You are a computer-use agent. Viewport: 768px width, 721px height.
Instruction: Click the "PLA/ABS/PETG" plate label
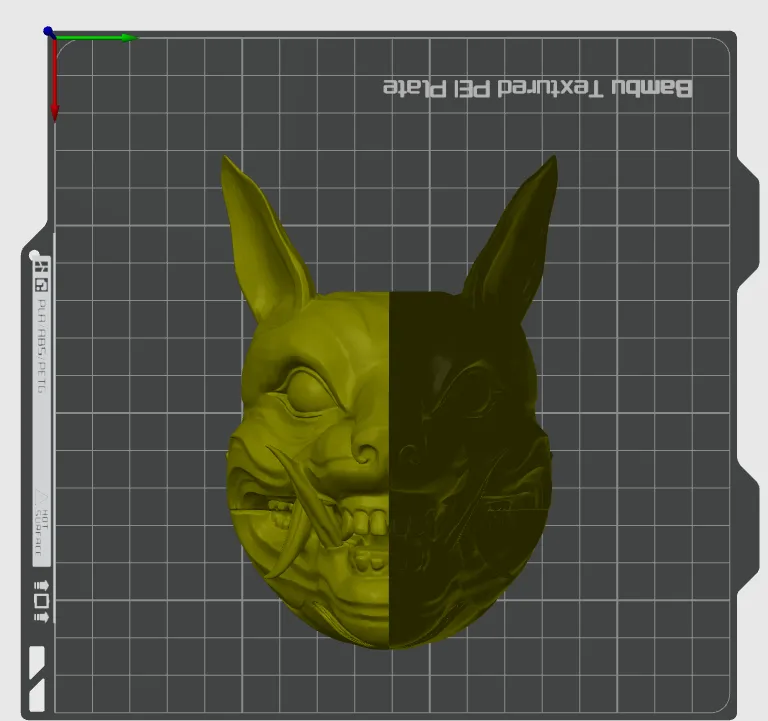click(42, 346)
